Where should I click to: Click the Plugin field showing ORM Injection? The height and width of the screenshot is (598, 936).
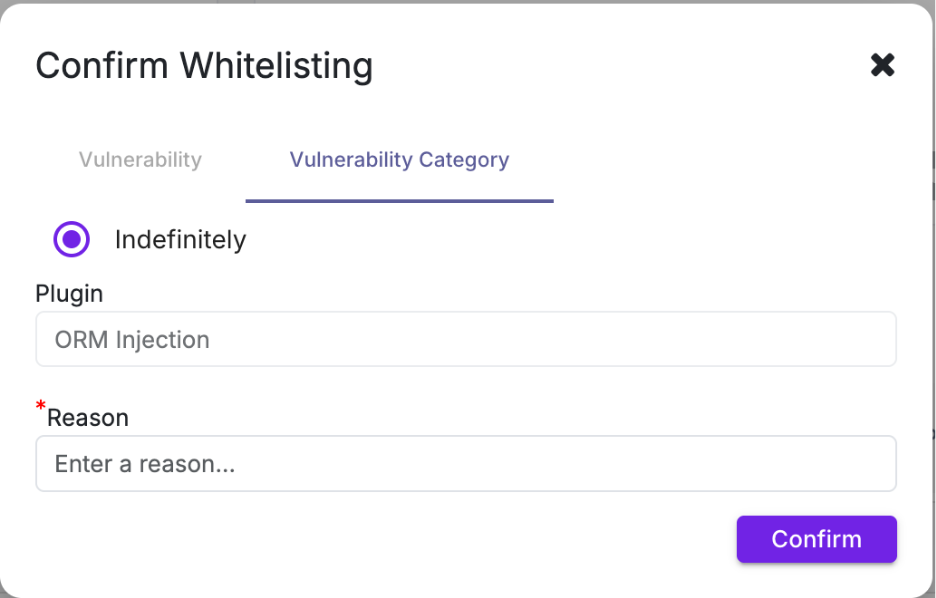point(466,339)
